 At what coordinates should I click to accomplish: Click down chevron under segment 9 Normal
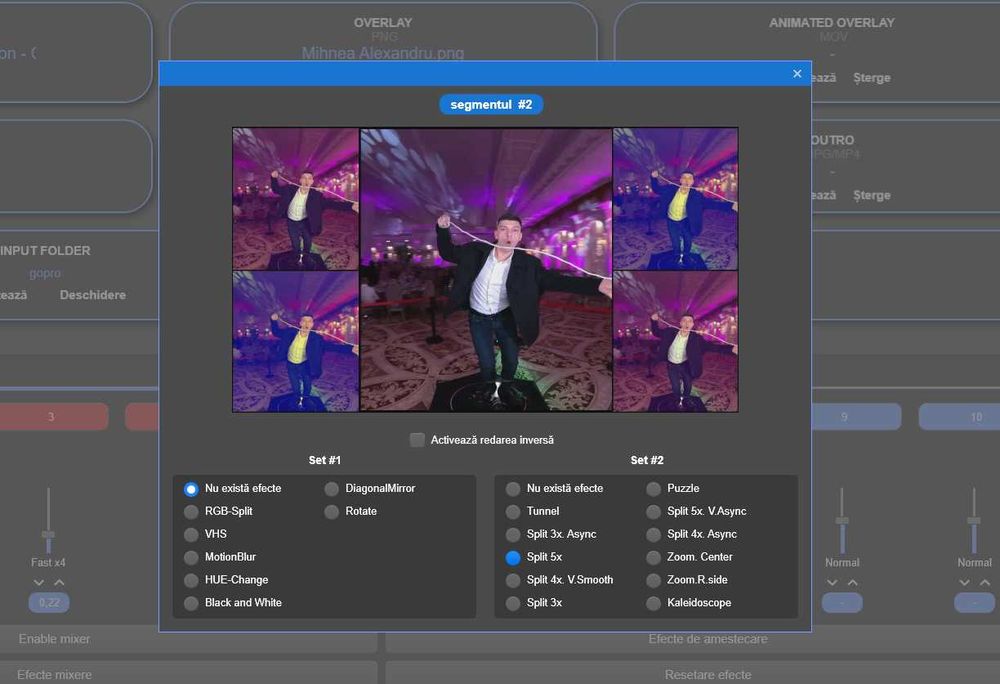(x=832, y=583)
